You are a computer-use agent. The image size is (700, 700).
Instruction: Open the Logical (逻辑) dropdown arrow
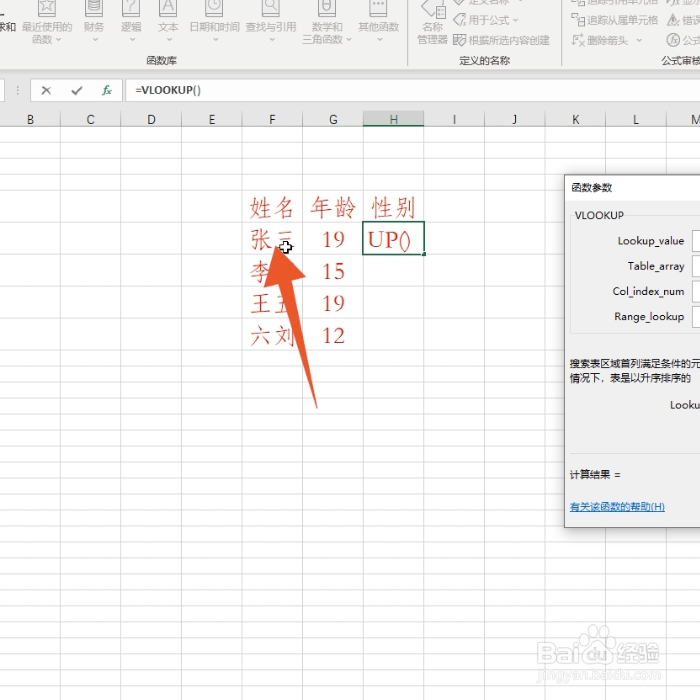132,40
